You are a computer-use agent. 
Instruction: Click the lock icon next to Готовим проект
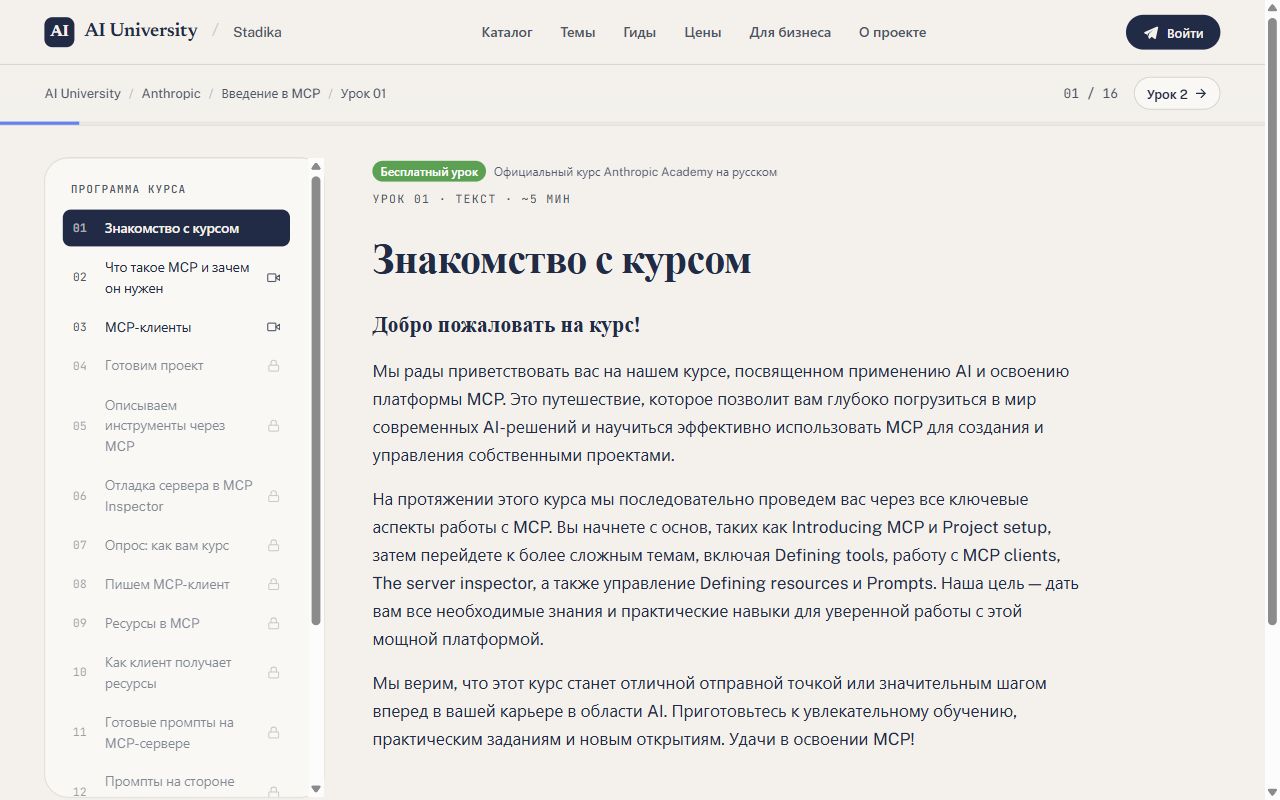pyautogui.click(x=273, y=366)
